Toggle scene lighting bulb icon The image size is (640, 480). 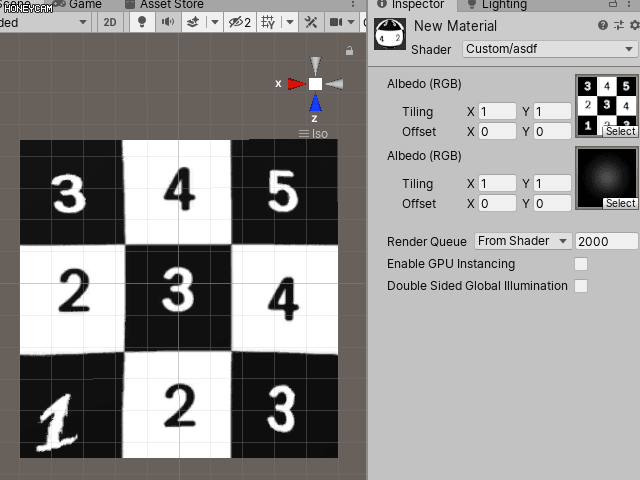(142, 22)
